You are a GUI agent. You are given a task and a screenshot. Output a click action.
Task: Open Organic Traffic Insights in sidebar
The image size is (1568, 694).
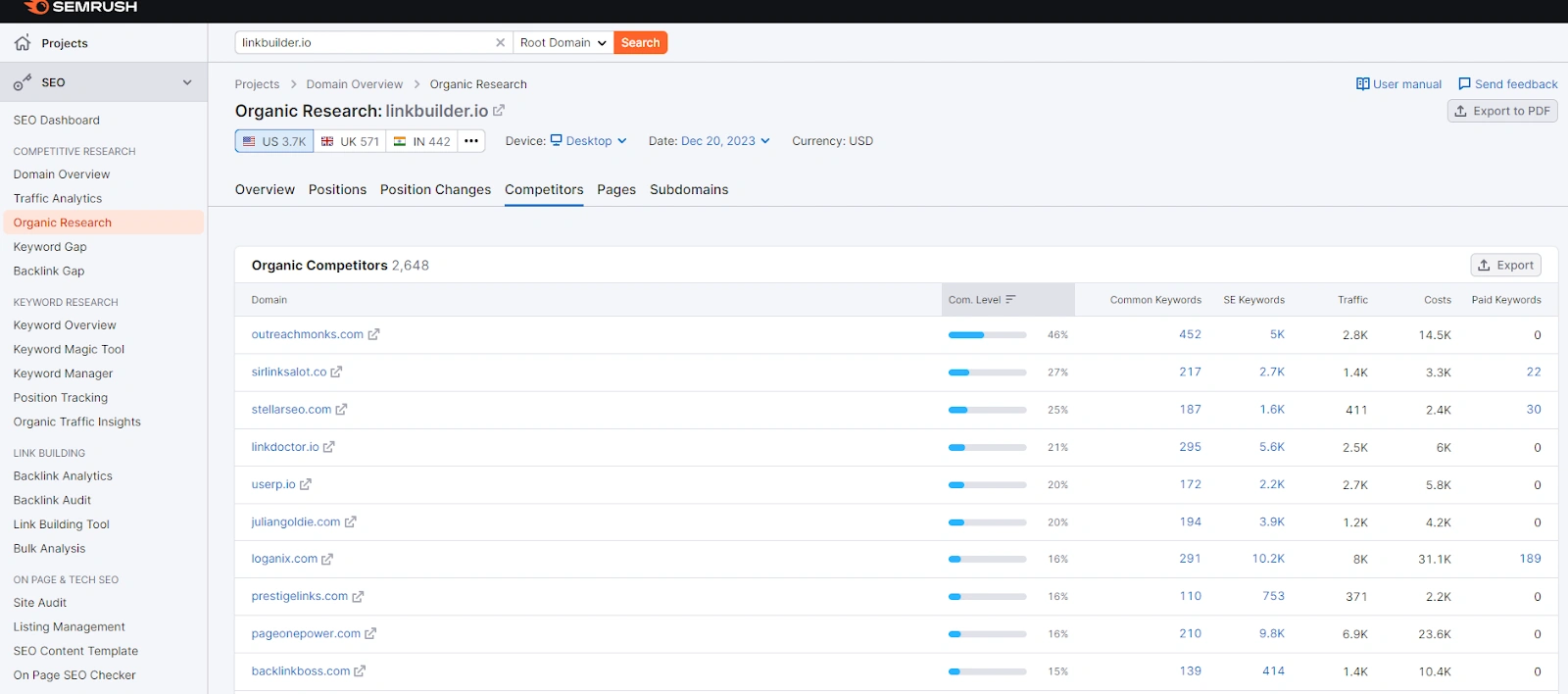77,422
